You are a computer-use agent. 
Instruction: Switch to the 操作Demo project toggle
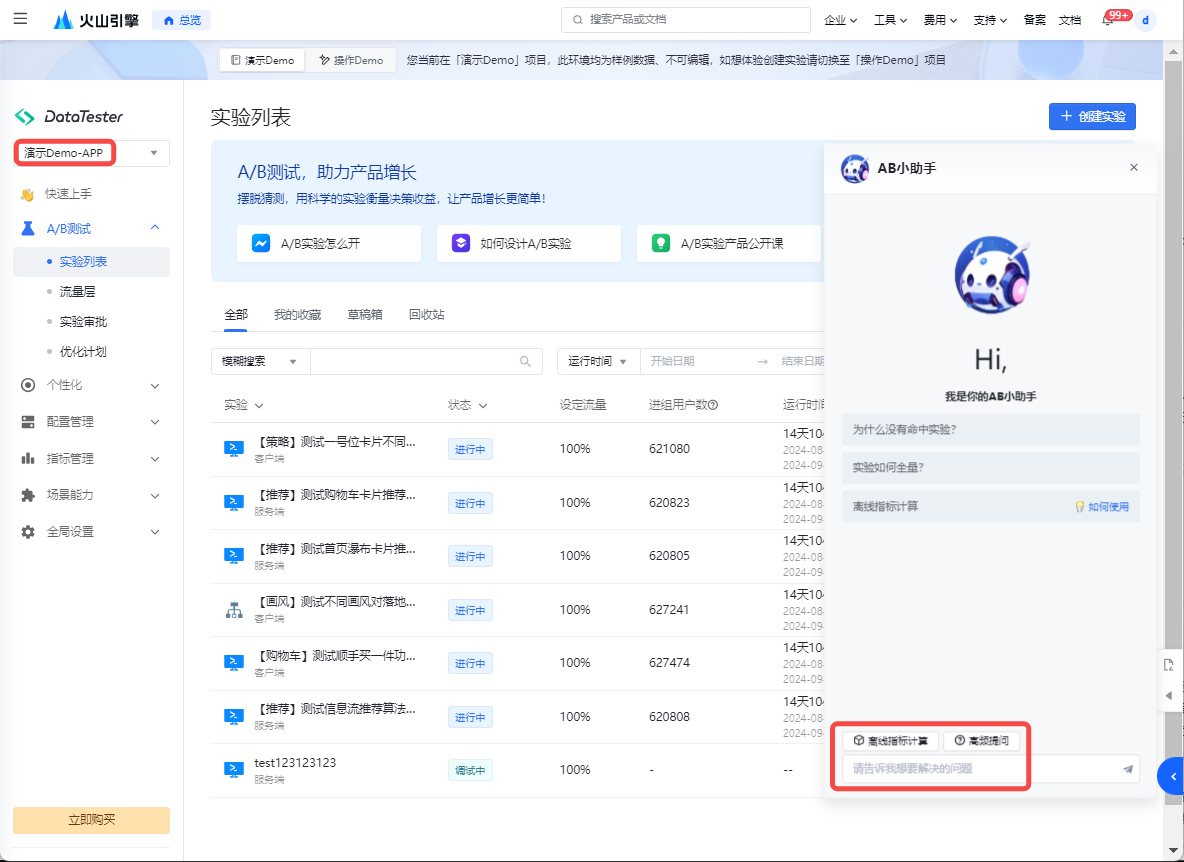coord(351,60)
